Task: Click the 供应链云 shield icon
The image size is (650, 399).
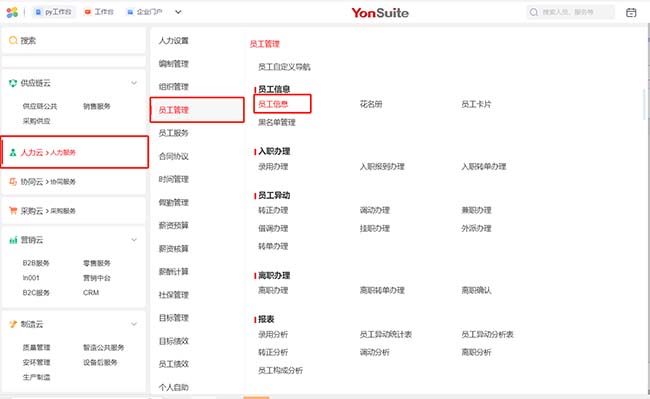Action: [13, 83]
